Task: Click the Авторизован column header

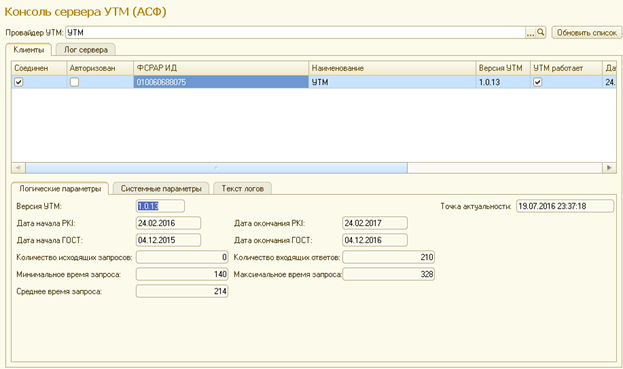Action: pos(100,68)
